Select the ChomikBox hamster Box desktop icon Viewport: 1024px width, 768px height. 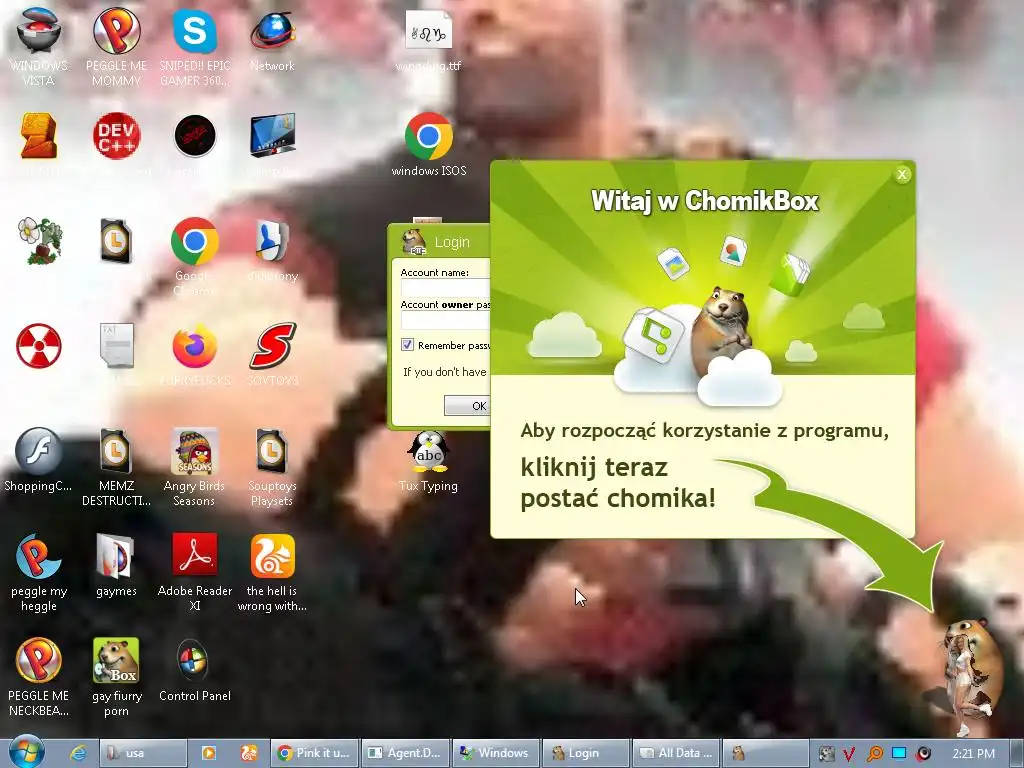pos(116,660)
